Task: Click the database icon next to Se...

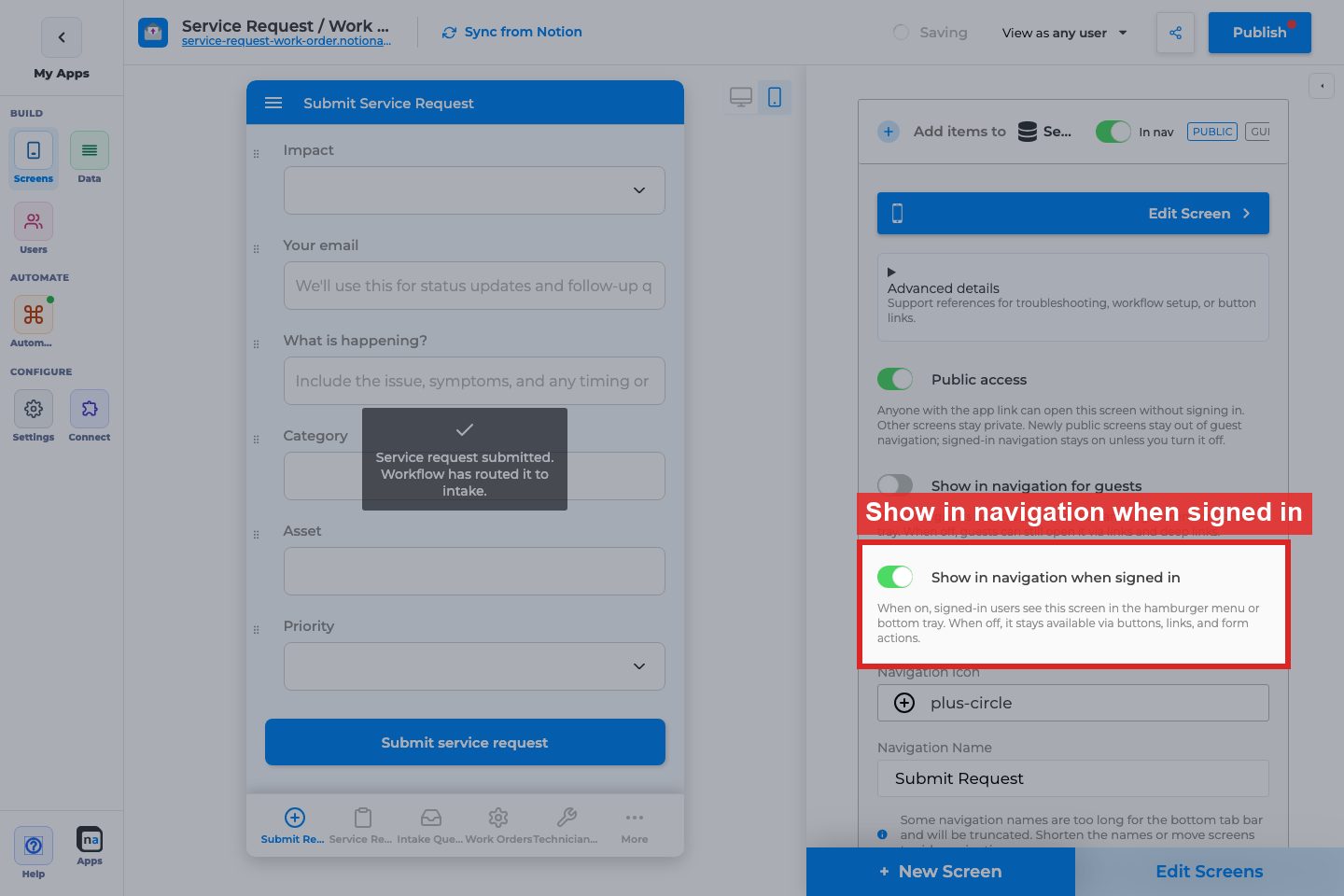Action: coord(1027,132)
